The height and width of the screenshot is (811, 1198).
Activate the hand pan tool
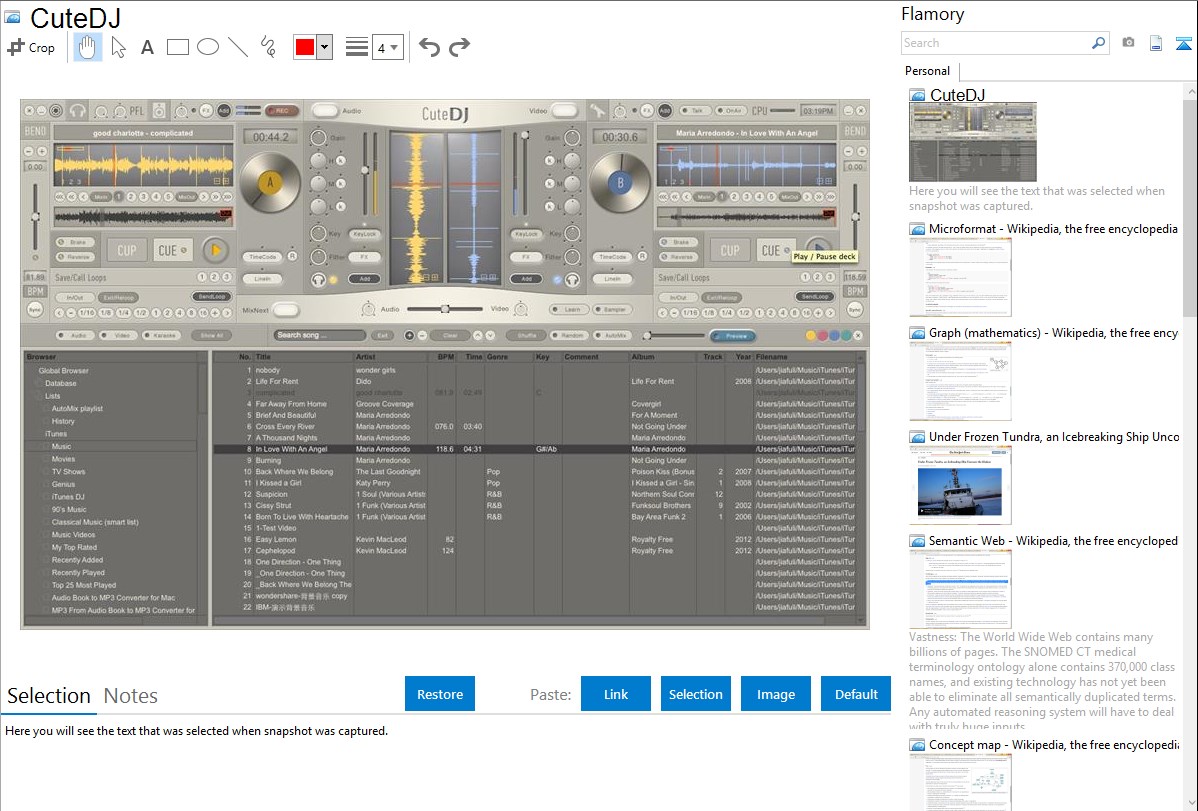tap(87, 47)
